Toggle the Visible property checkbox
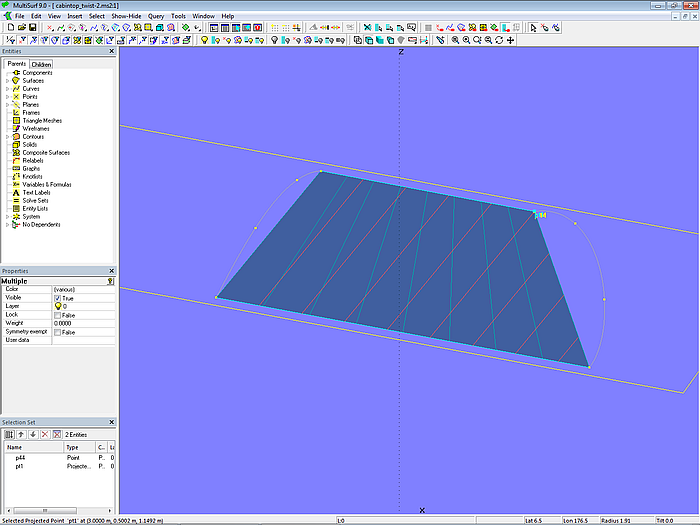The height and width of the screenshot is (525, 700). 57,298
